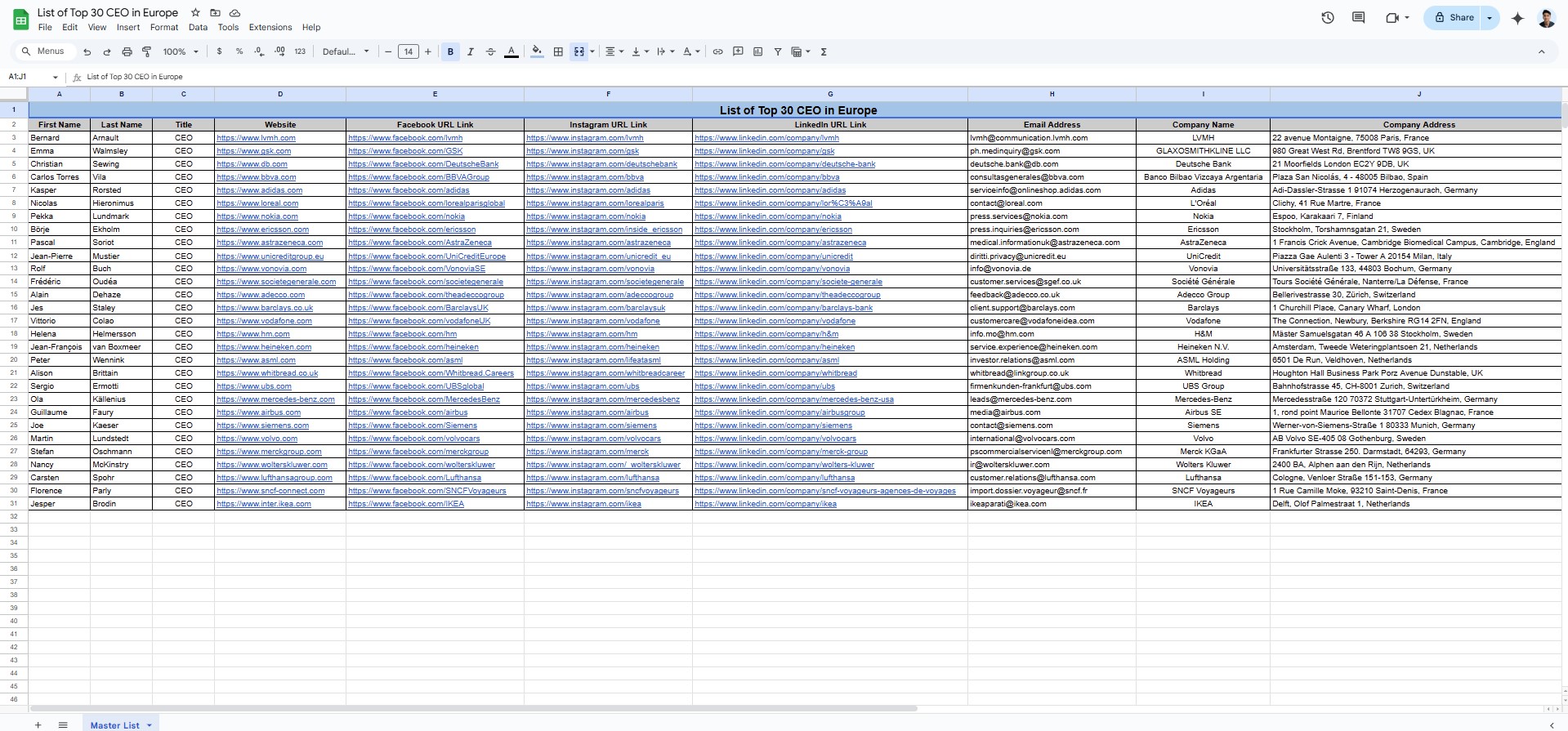Click the Share button
Screen dimensions: 1568x731
tap(1454, 18)
